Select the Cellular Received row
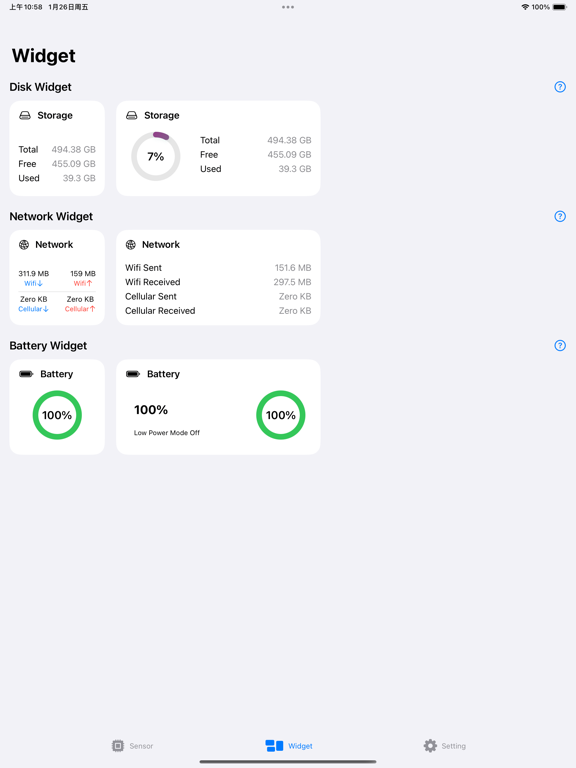Image resolution: width=576 pixels, height=768 pixels. [x=218, y=311]
